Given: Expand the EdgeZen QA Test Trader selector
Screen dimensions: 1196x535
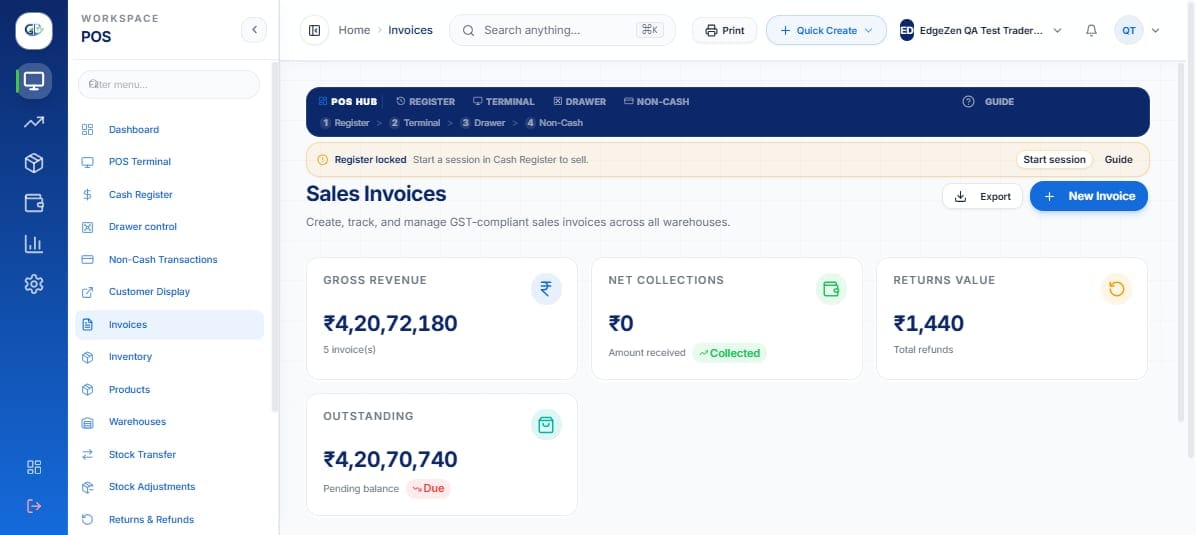Looking at the screenshot, I should pyautogui.click(x=980, y=31).
